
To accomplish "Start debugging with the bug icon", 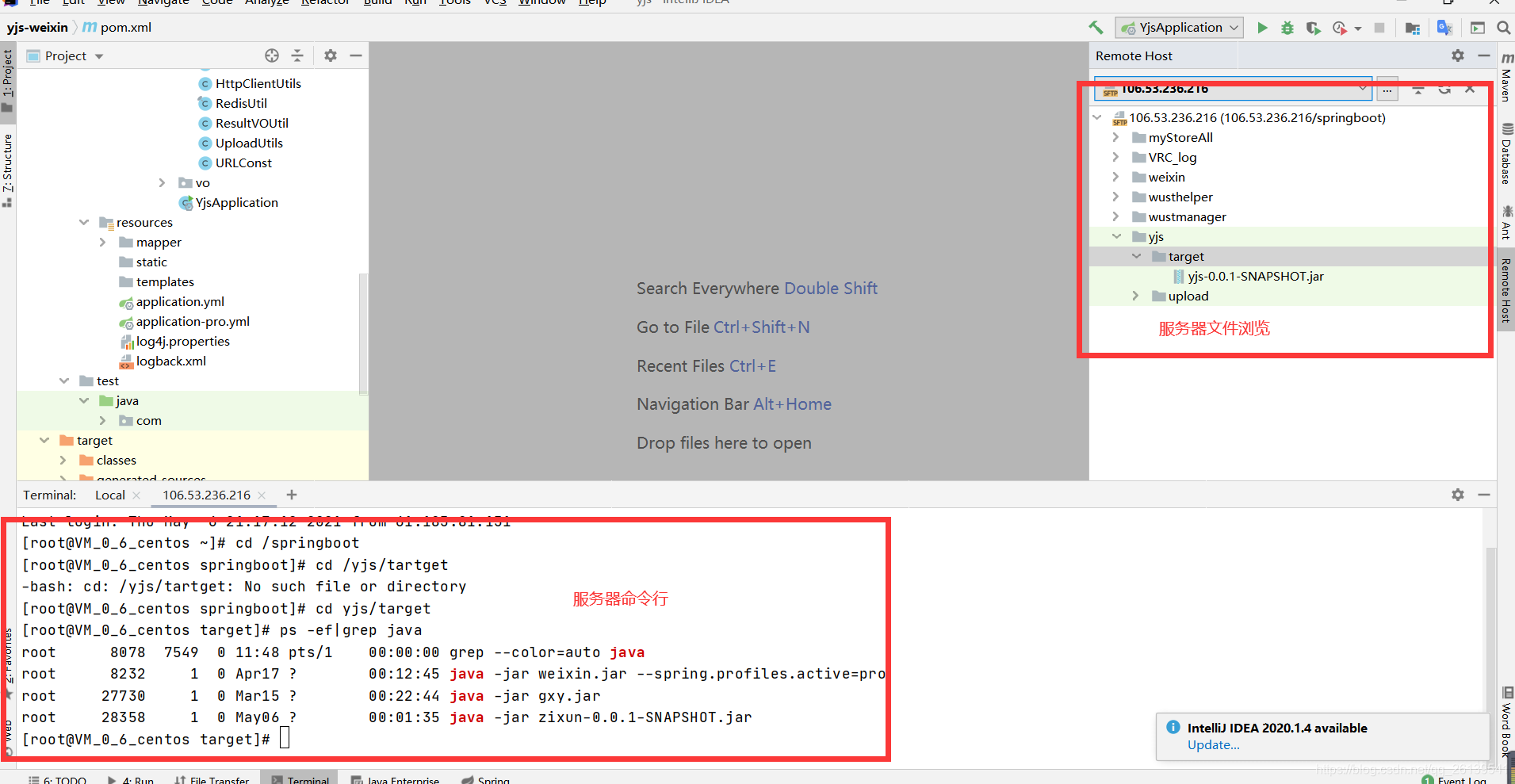I will pos(1287,28).
